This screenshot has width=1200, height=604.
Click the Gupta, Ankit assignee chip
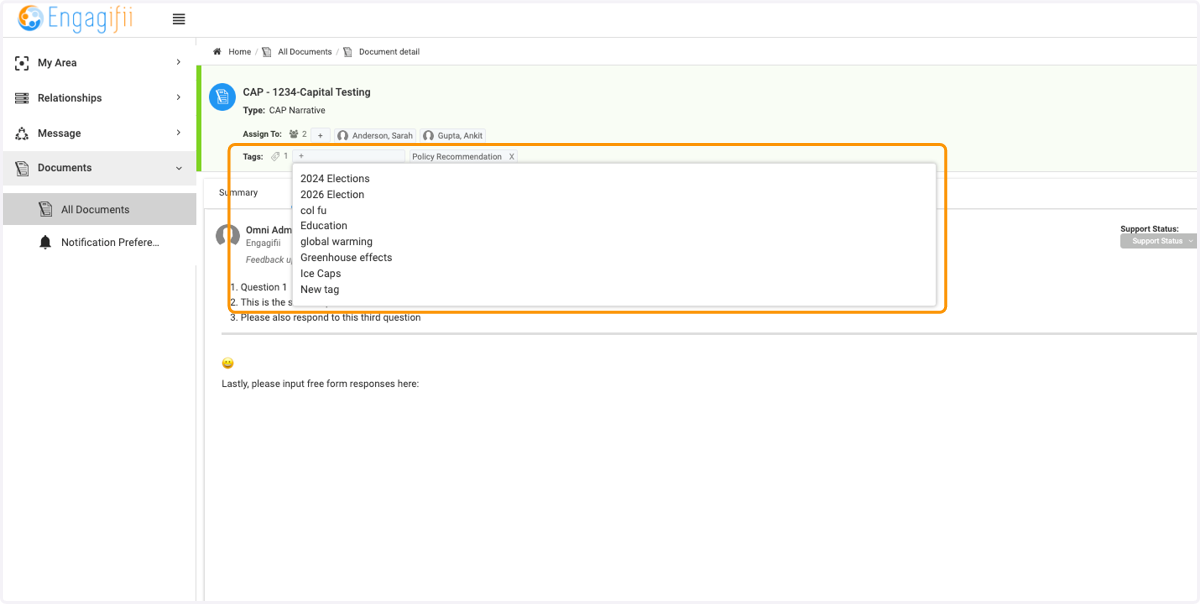click(453, 135)
